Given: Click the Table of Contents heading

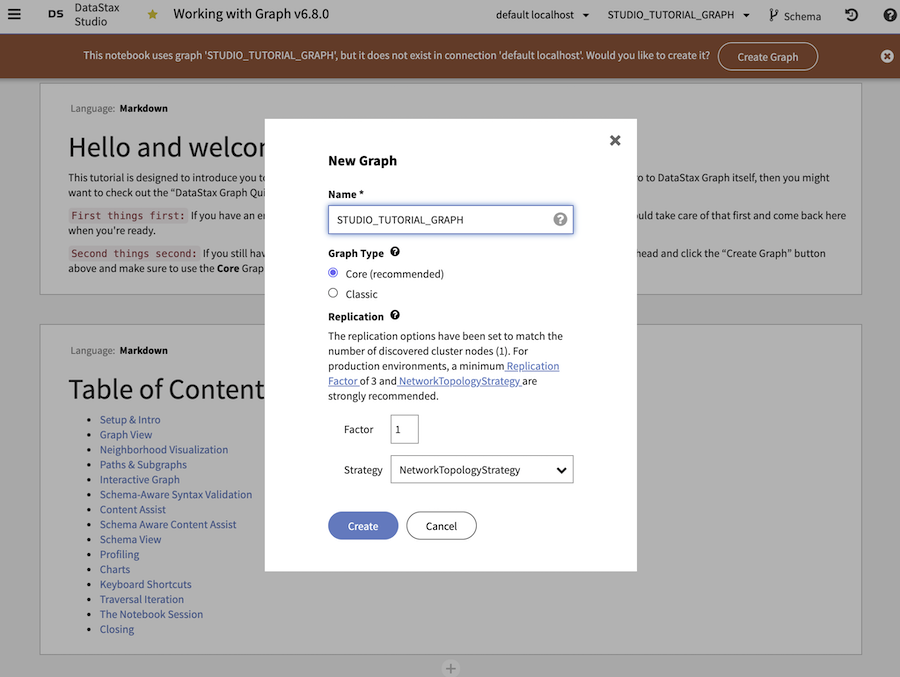Looking at the screenshot, I should pyautogui.click(x=166, y=389).
